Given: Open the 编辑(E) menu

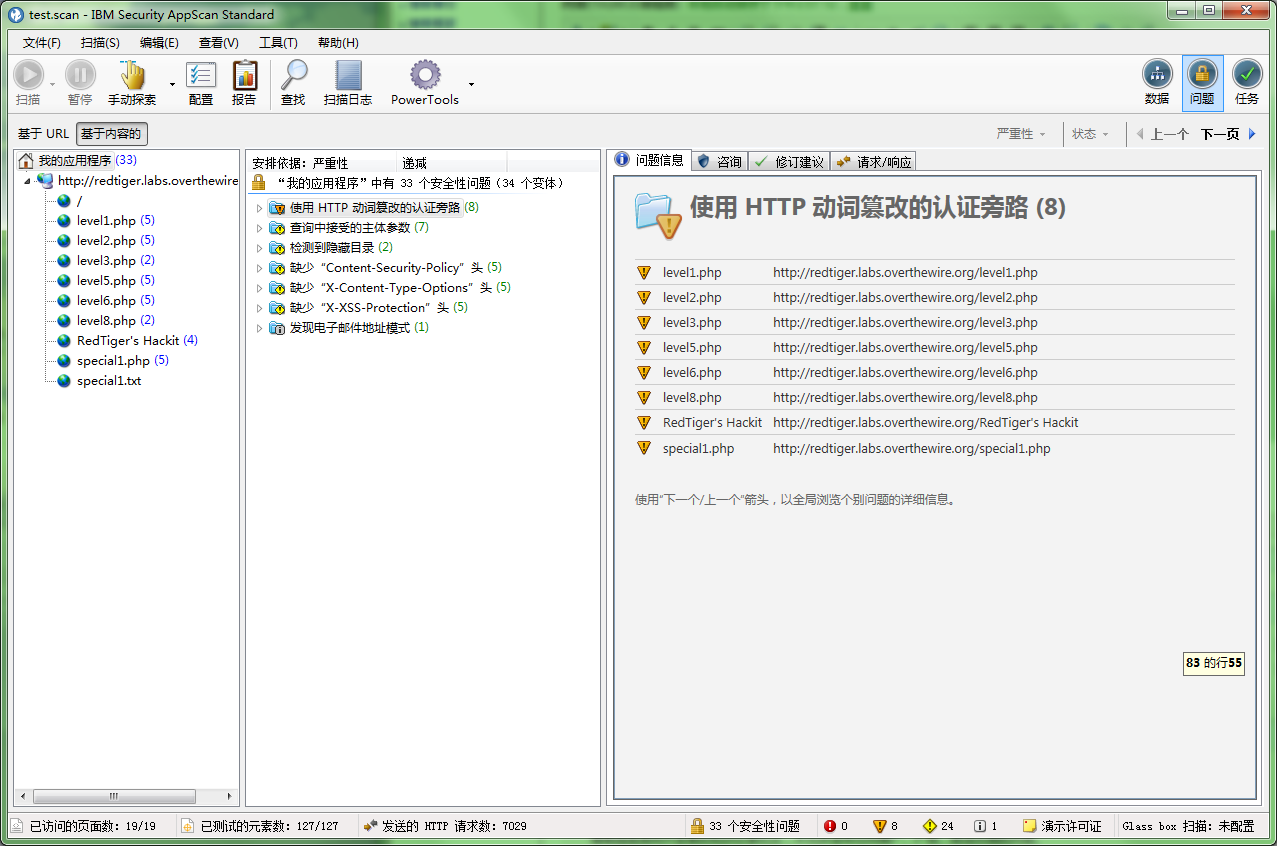Looking at the screenshot, I should [x=159, y=43].
